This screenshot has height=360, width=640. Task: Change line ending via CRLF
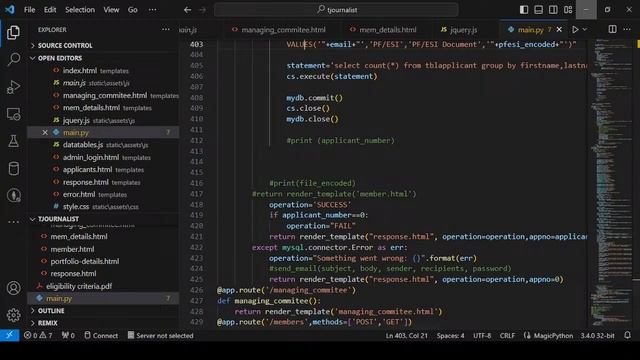507,336
